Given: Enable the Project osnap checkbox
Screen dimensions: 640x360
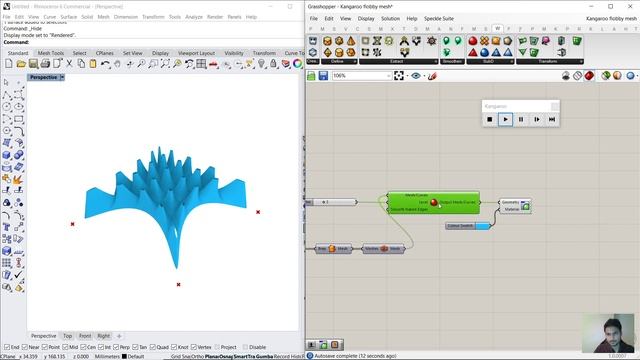Looking at the screenshot, I should click(x=217, y=347).
